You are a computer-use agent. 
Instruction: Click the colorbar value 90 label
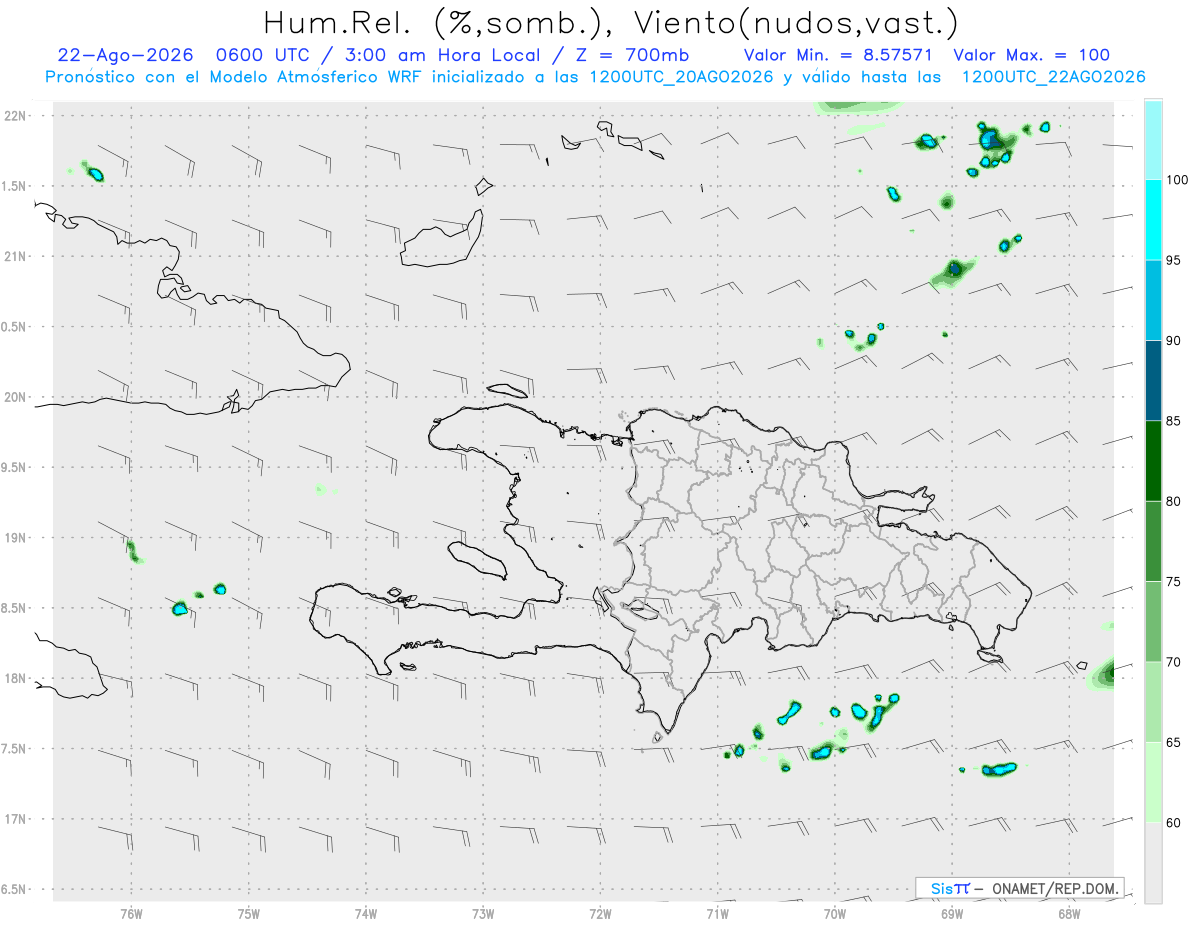click(x=1172, y=340)
